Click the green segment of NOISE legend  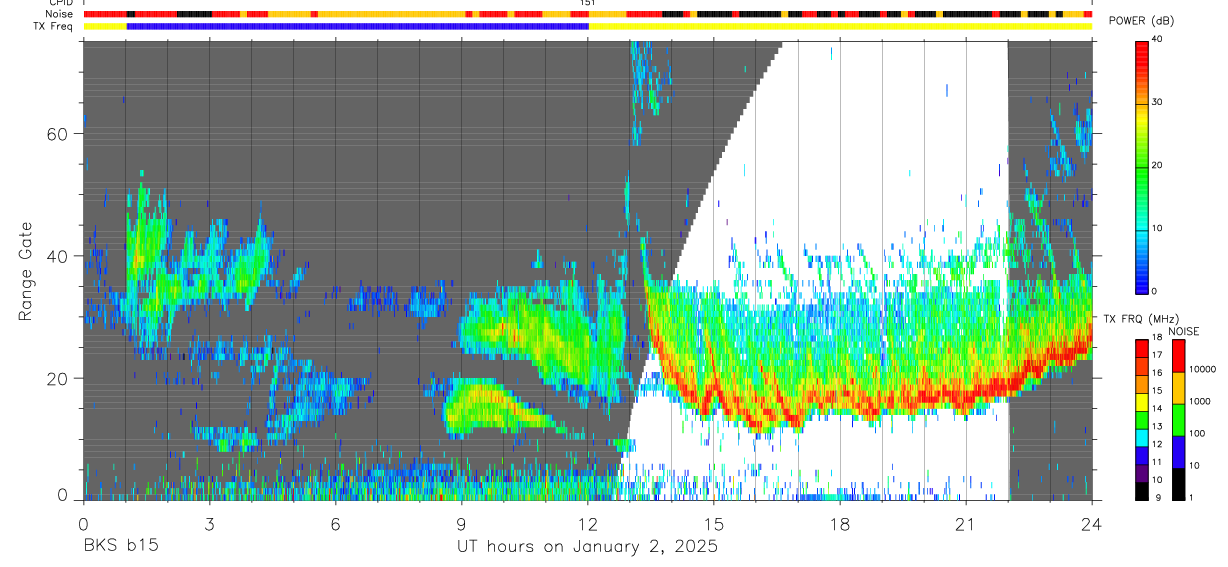(x=1178, y=420)
